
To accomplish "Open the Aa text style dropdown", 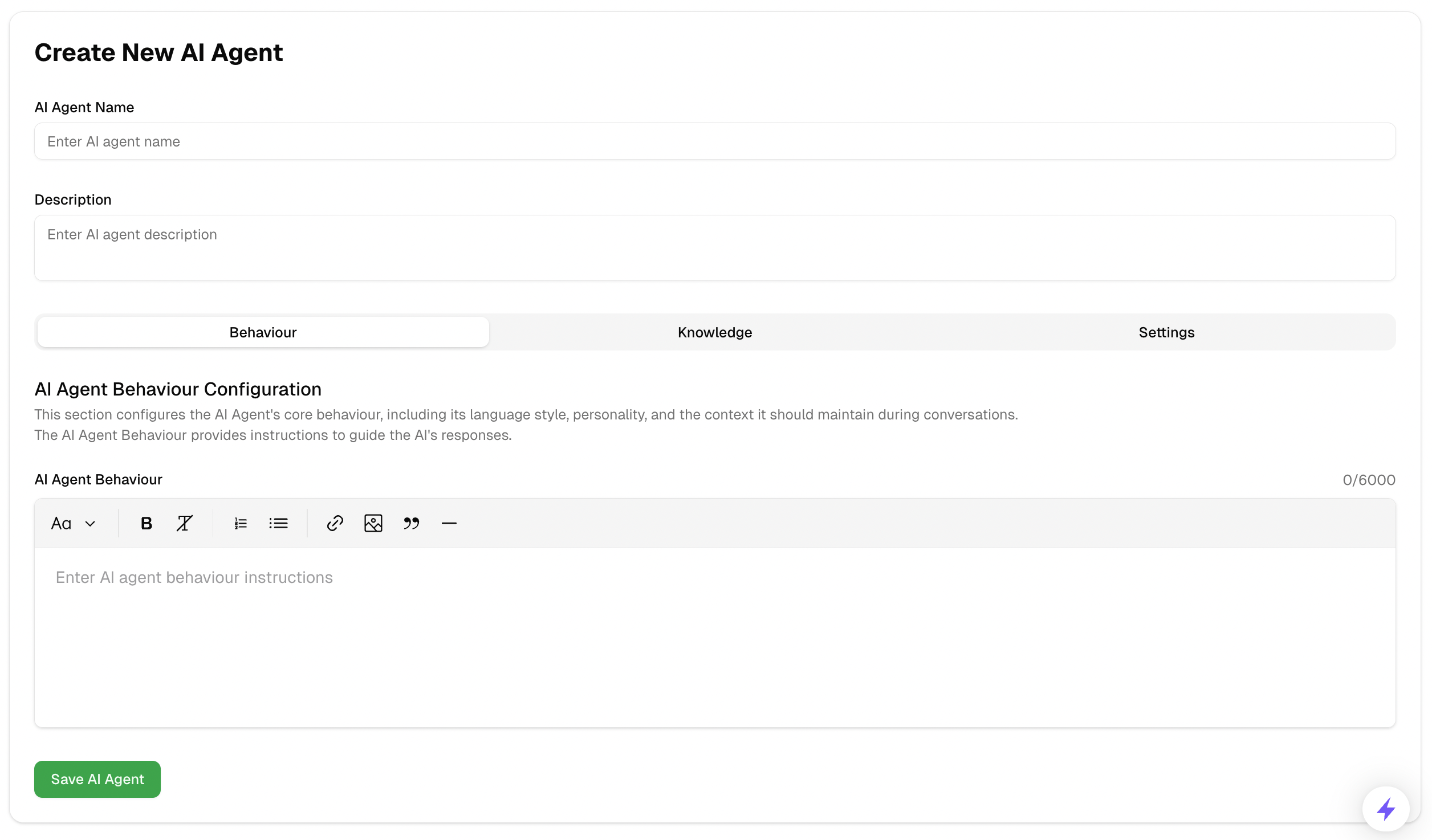I will click(x=62, y=523).
